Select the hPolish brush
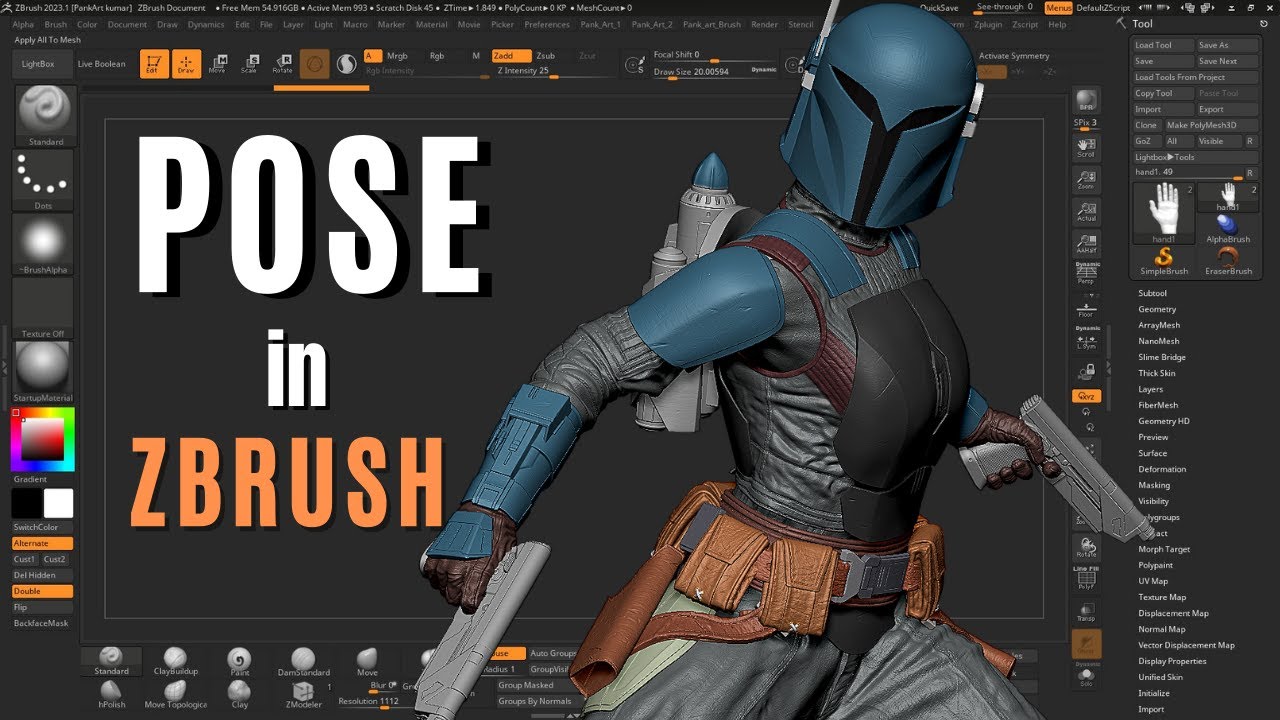 pos(111,694)
